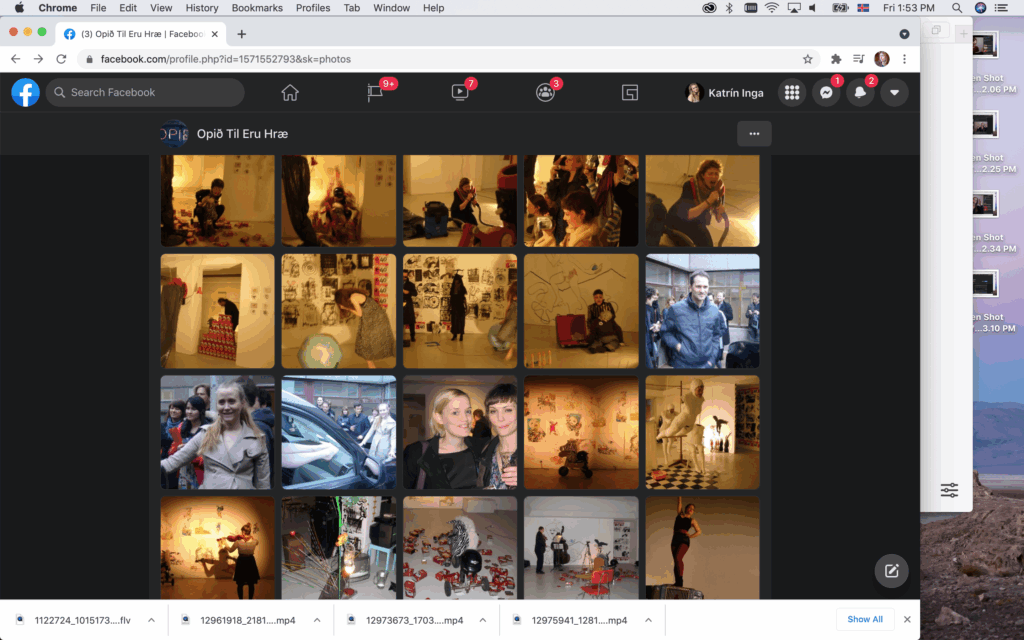Open the notifications bell
Image resolution: width=1024 pixels, height=640 pixels.
tap(860, 93)
